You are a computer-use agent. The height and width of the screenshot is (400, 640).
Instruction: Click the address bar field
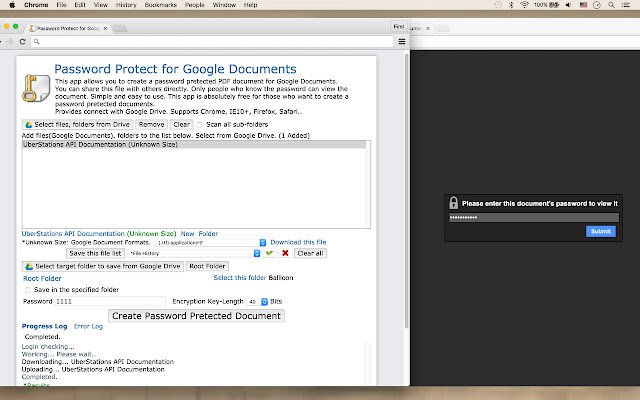[212, 41]
